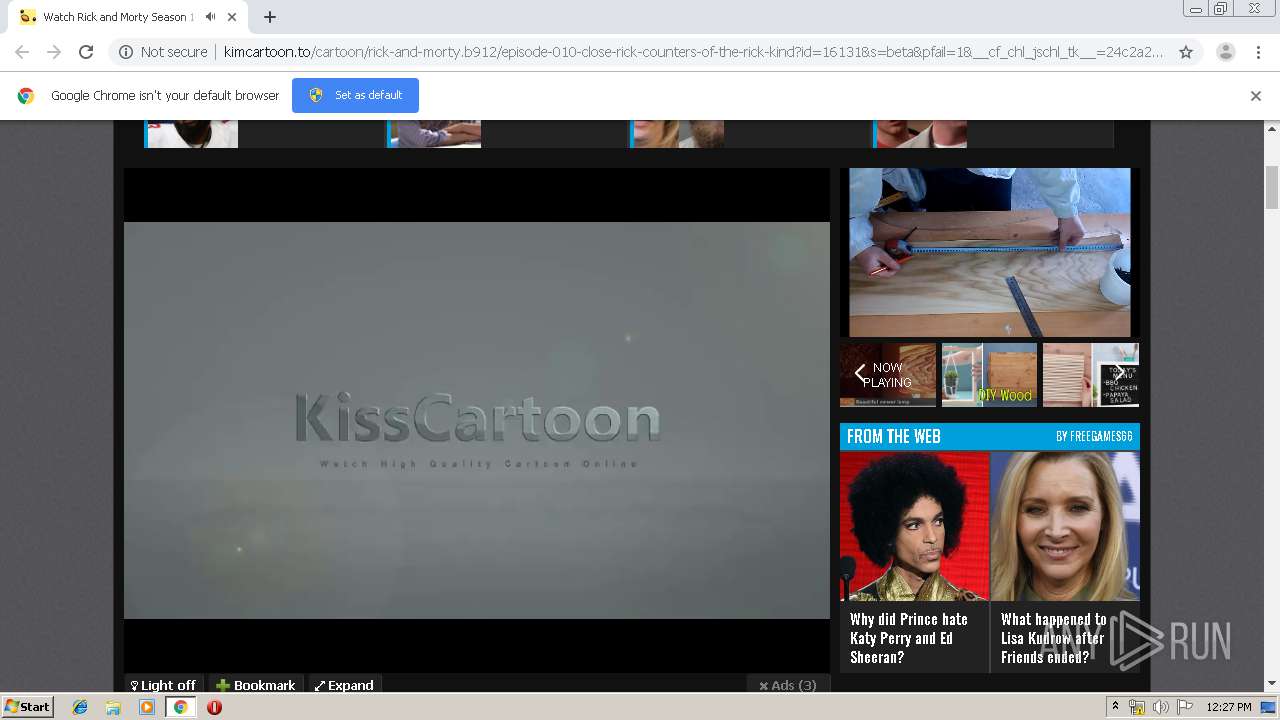Dismiss the default browser infobar
The image size is (1280, 720).
pos(1256,96)
